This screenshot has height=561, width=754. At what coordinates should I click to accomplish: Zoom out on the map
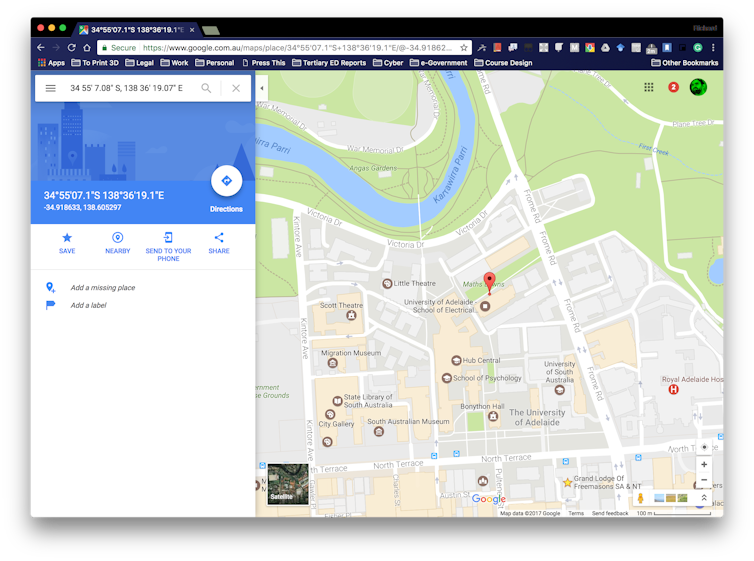(x=704, y=481)
